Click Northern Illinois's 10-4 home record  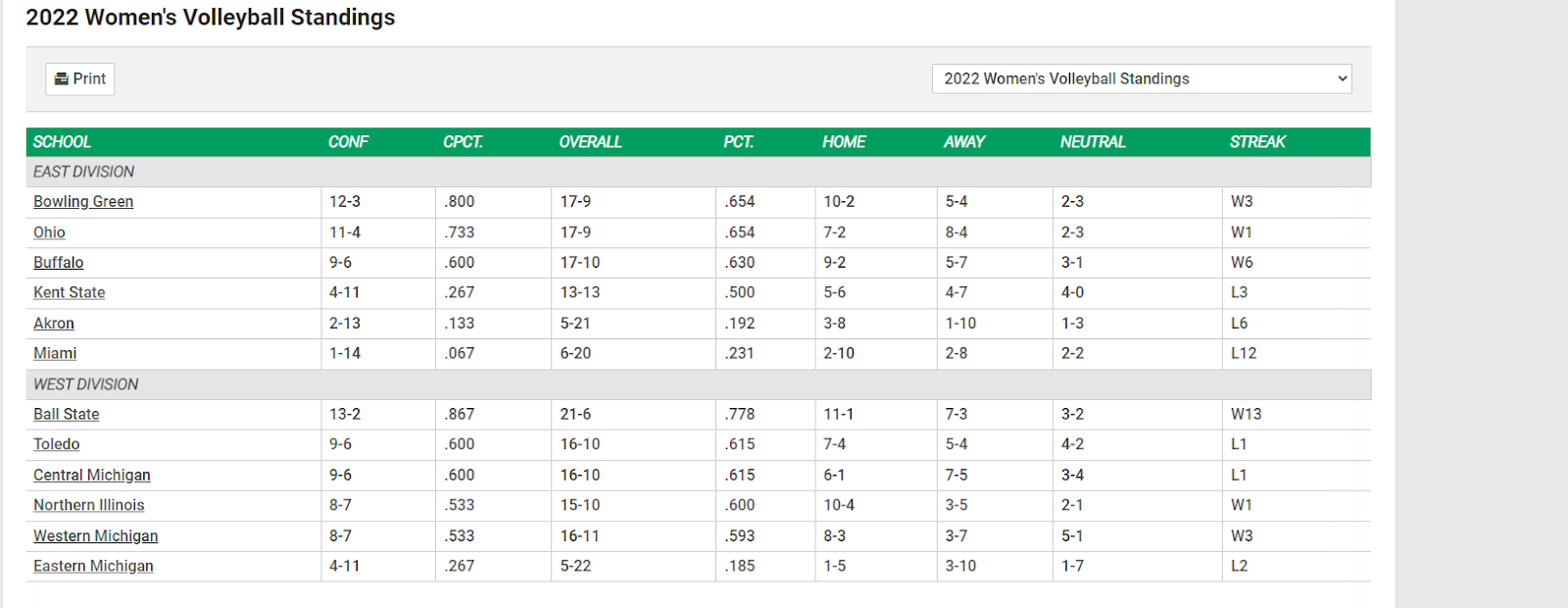click(x=839, y=505)
